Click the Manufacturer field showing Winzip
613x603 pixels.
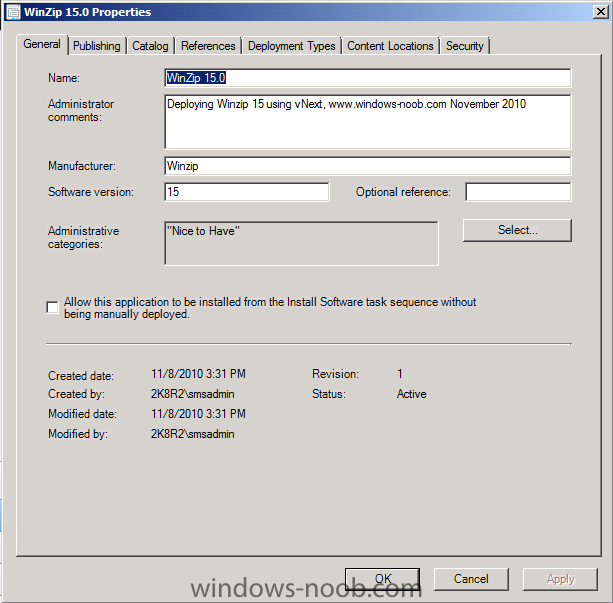click(x=367, y=166)
